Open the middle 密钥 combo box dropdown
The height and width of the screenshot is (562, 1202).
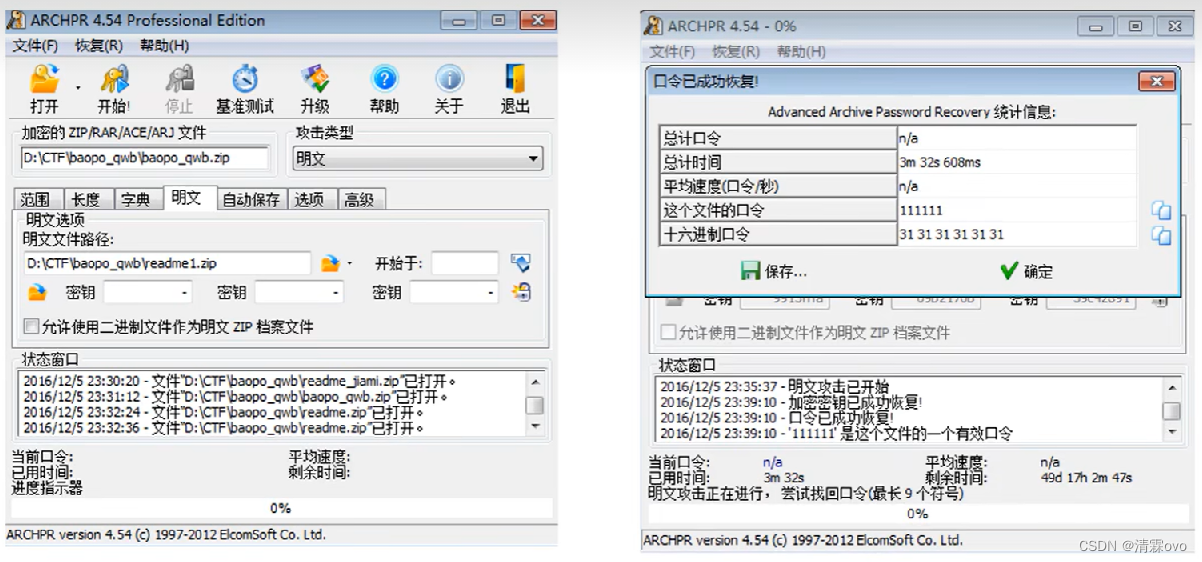click(336, 293)
